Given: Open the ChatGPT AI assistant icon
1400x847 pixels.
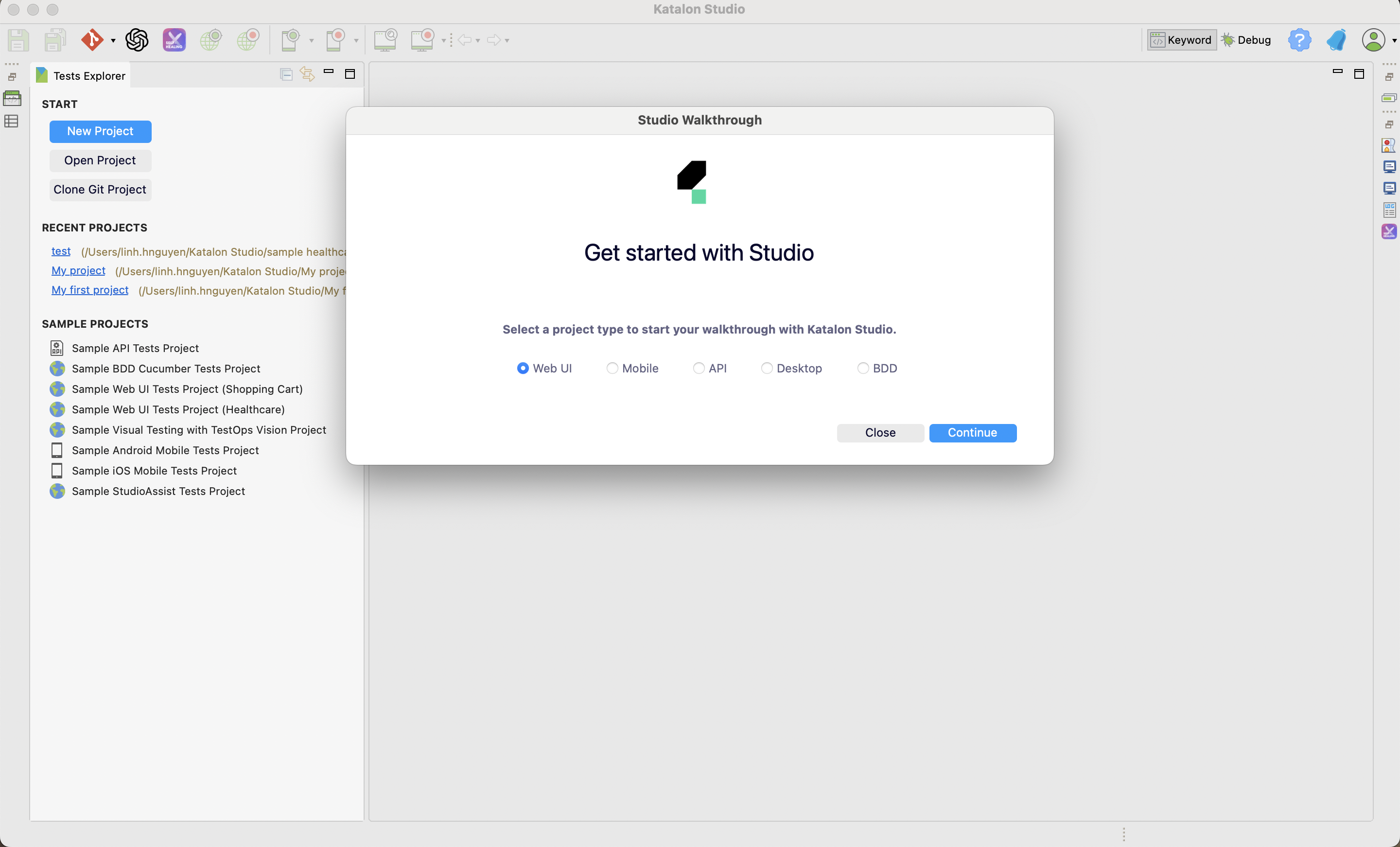Looking at the screenshot, I should 137,39.
